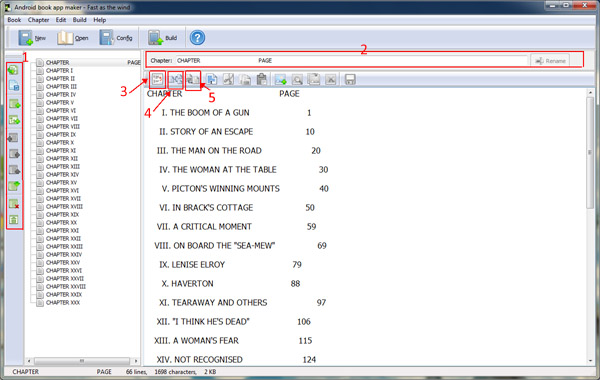Select CHAPTER XXX in the tree
The height and width of the screenshot is (380, 600).
63,303
